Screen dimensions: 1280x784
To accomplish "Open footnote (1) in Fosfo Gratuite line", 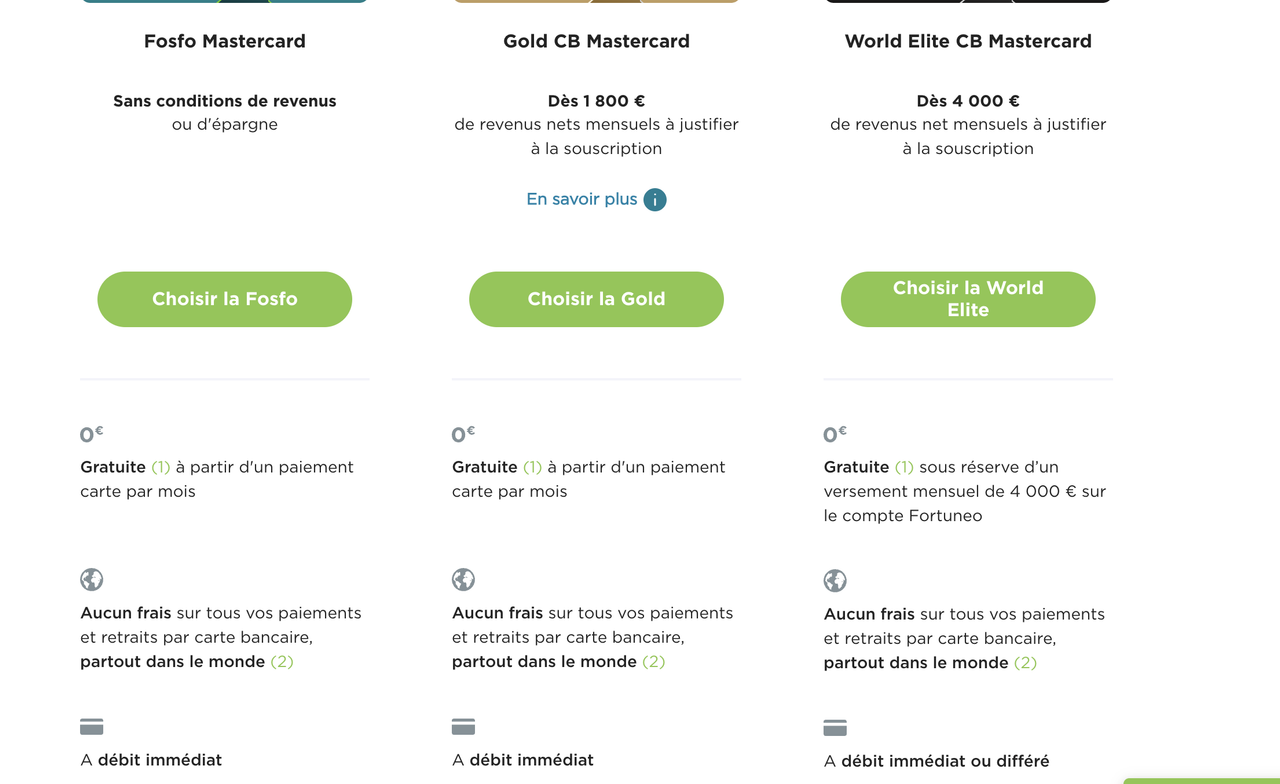I will [x=161, y=467].
